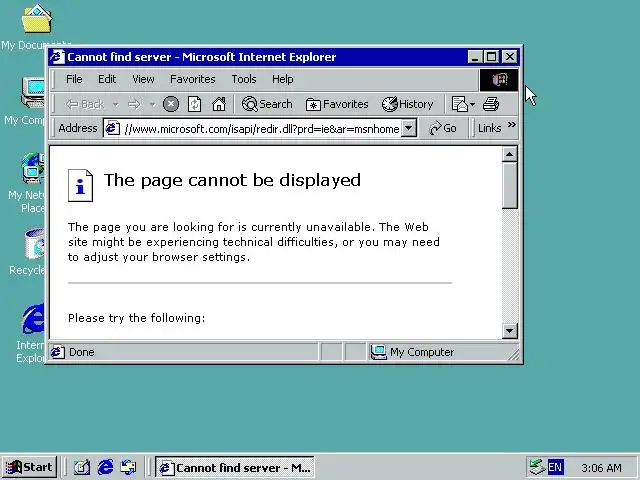The width and height of the screenshot is (640, 480).
Task: Expand the Forward button dropdown arrow
Action: [x=152, y=105]
